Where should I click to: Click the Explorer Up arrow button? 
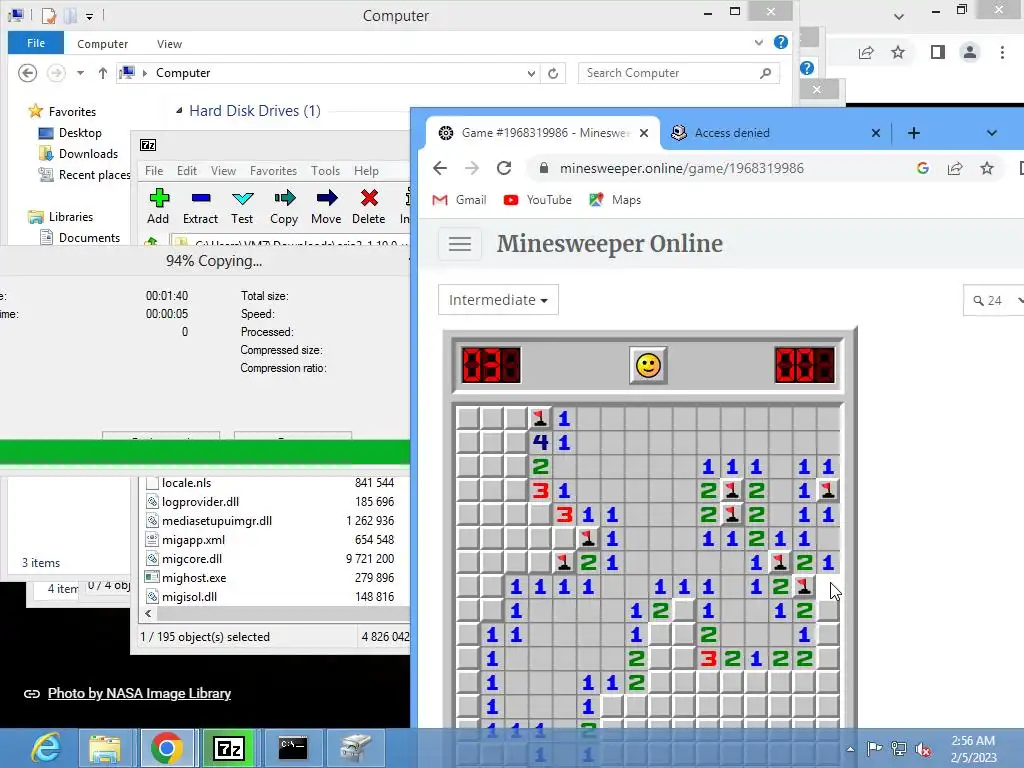103,73
